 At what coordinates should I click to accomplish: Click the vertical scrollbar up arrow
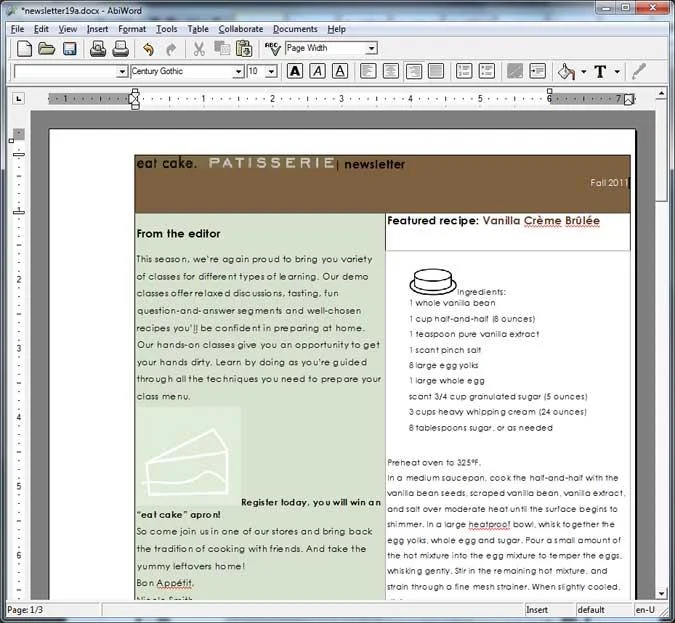(x=662, y=93)
